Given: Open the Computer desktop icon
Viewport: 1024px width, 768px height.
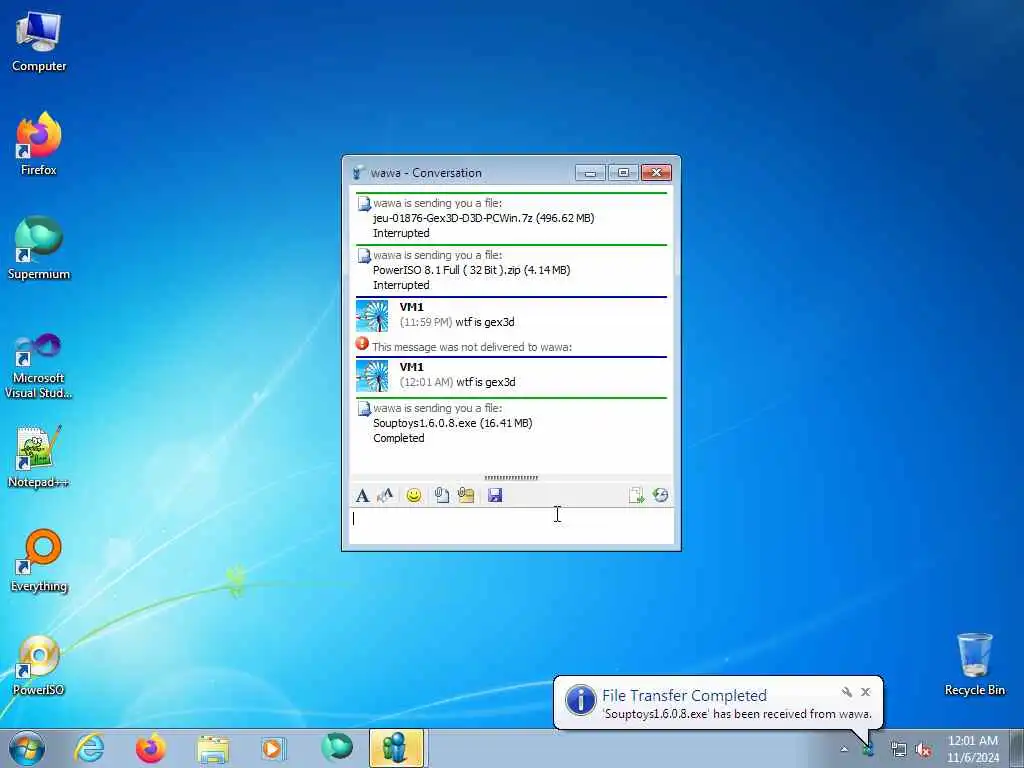Looking at the screenshot, I should coord(39,42).
